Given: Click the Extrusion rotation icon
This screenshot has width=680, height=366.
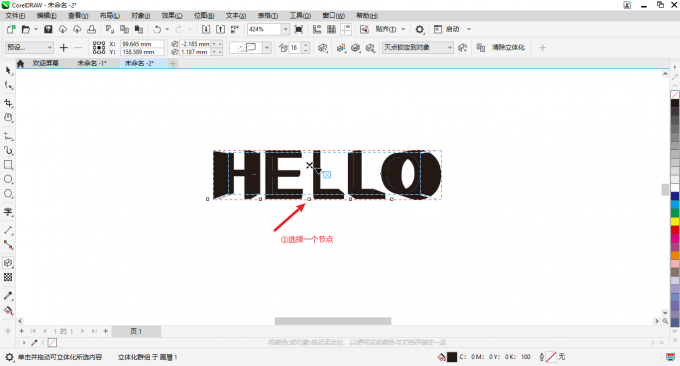Looking at the screenshot, I should tap(322, 48).
